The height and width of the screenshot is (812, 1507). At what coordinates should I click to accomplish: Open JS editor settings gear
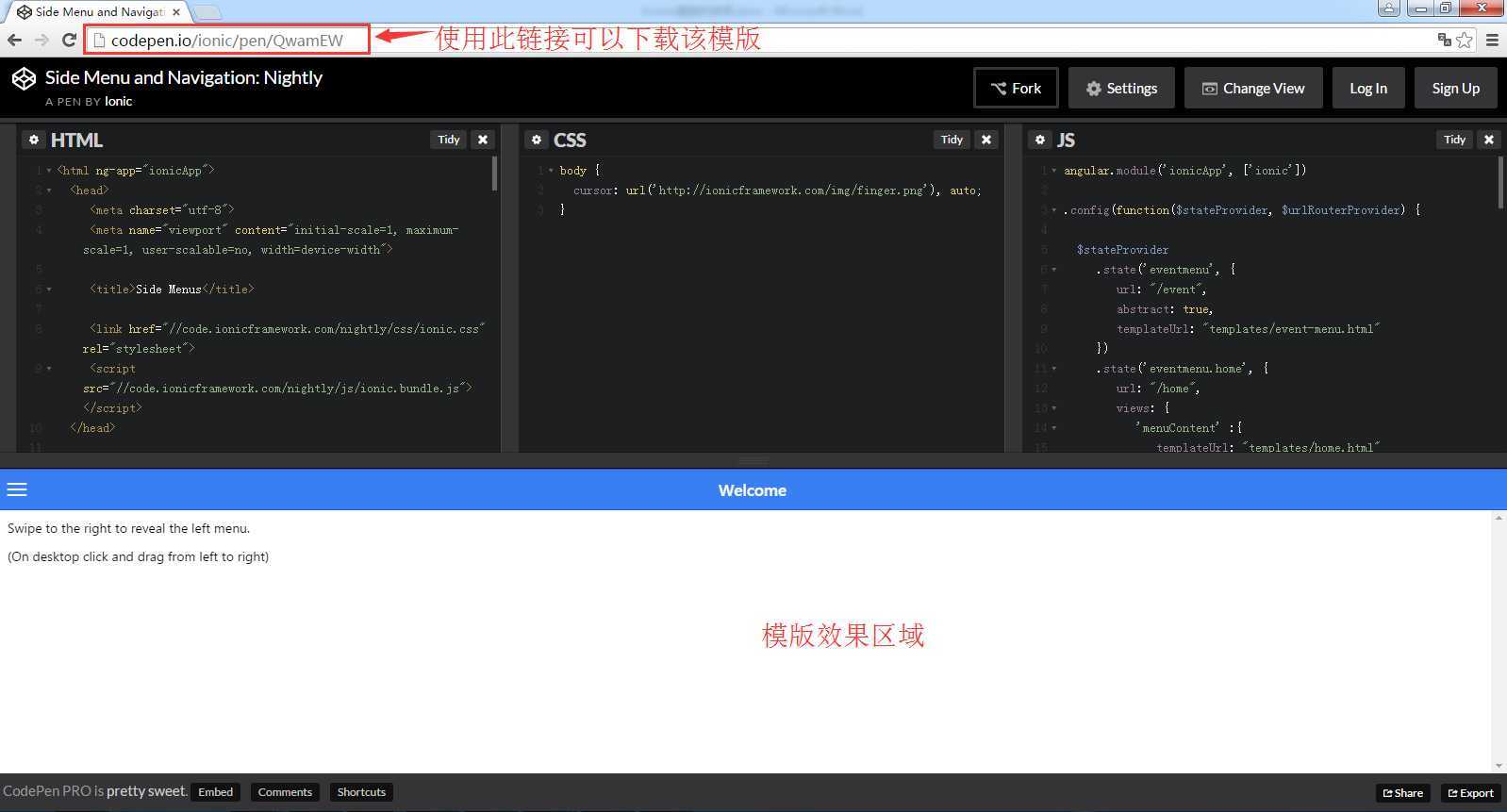pos(1040,140)
